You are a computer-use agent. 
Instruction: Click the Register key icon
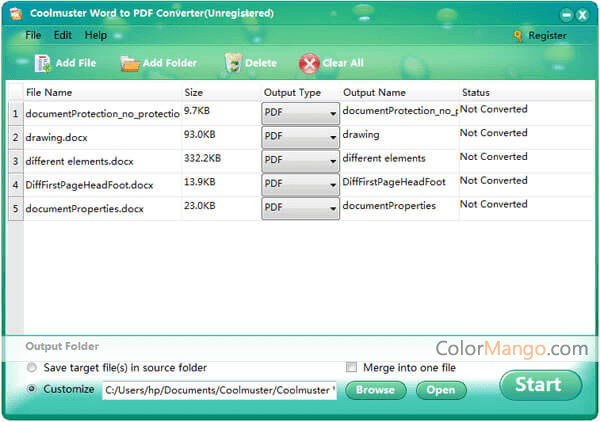click(518, 35)
